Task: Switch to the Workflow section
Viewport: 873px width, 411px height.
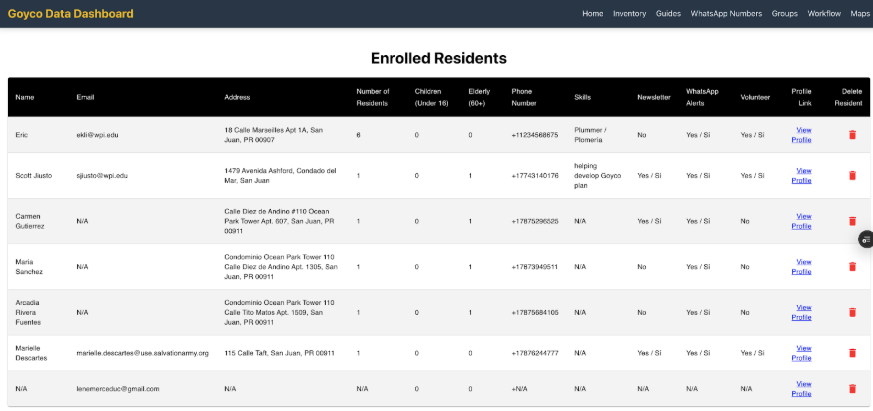Action: [x=824, y=14]
